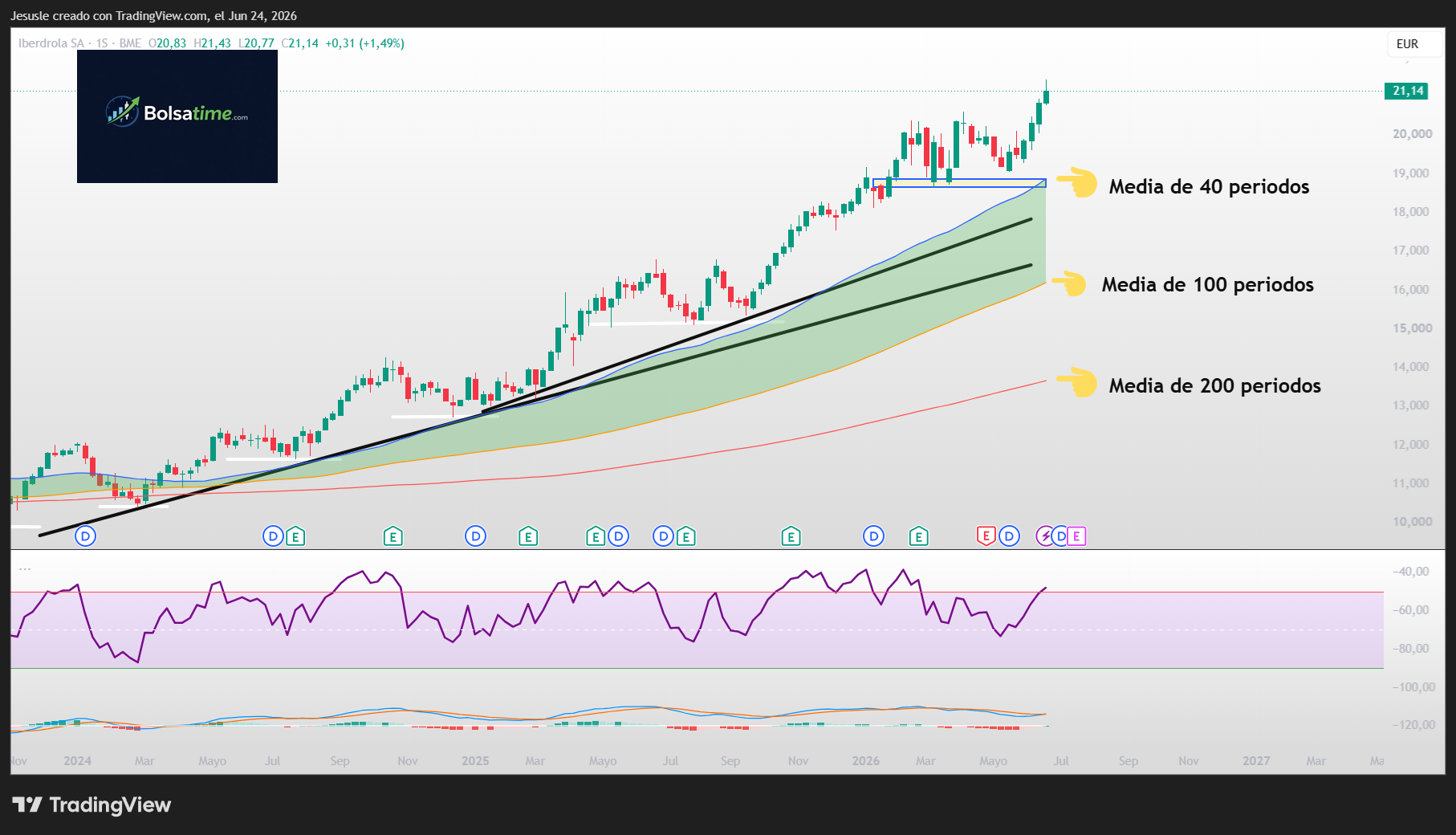Click the 18,000 price scale label

(1411, 212)
